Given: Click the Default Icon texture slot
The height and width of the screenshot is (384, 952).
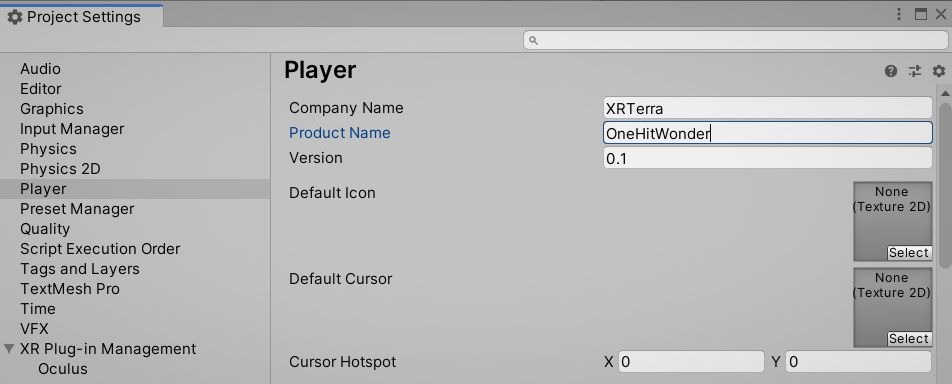Looking at the screenshot, I should point(892,222).
